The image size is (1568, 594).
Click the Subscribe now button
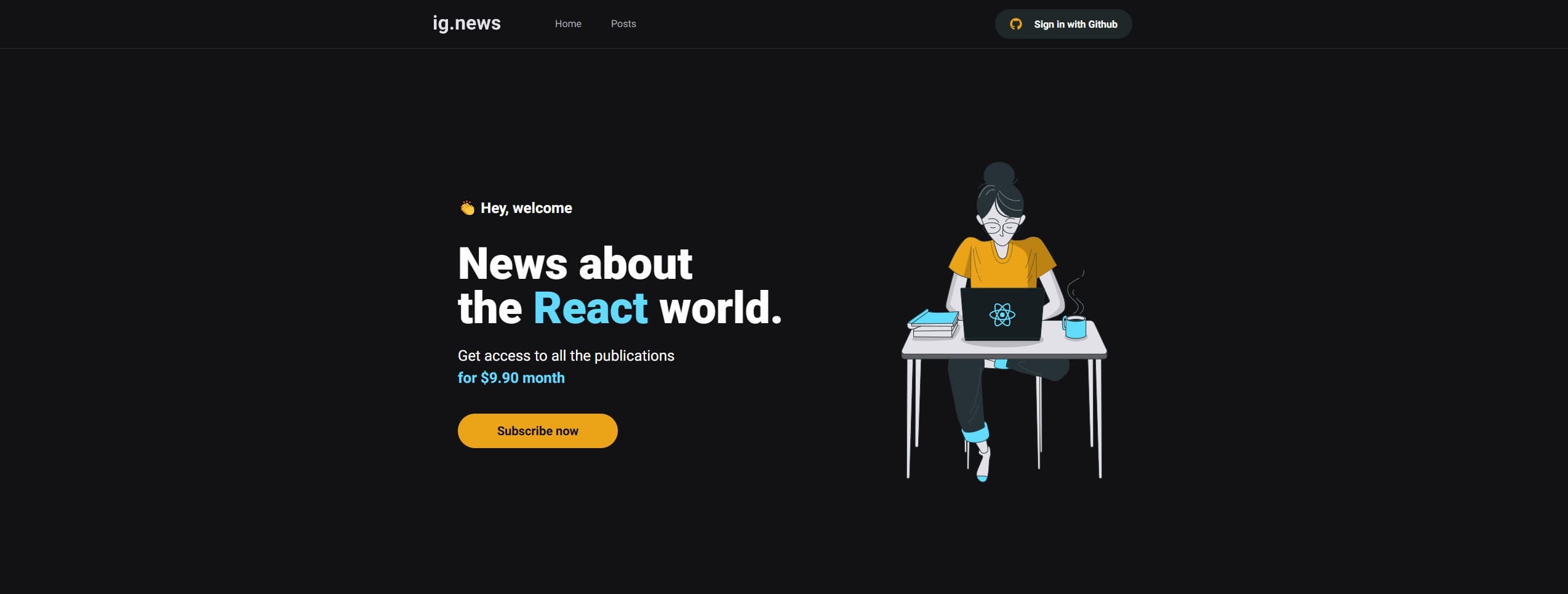point(537,431)
